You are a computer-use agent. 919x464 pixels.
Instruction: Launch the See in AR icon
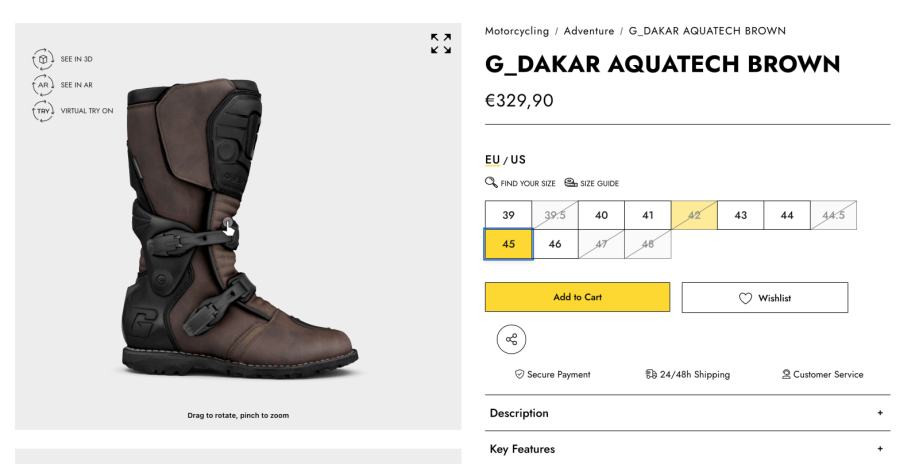[43, 84]
